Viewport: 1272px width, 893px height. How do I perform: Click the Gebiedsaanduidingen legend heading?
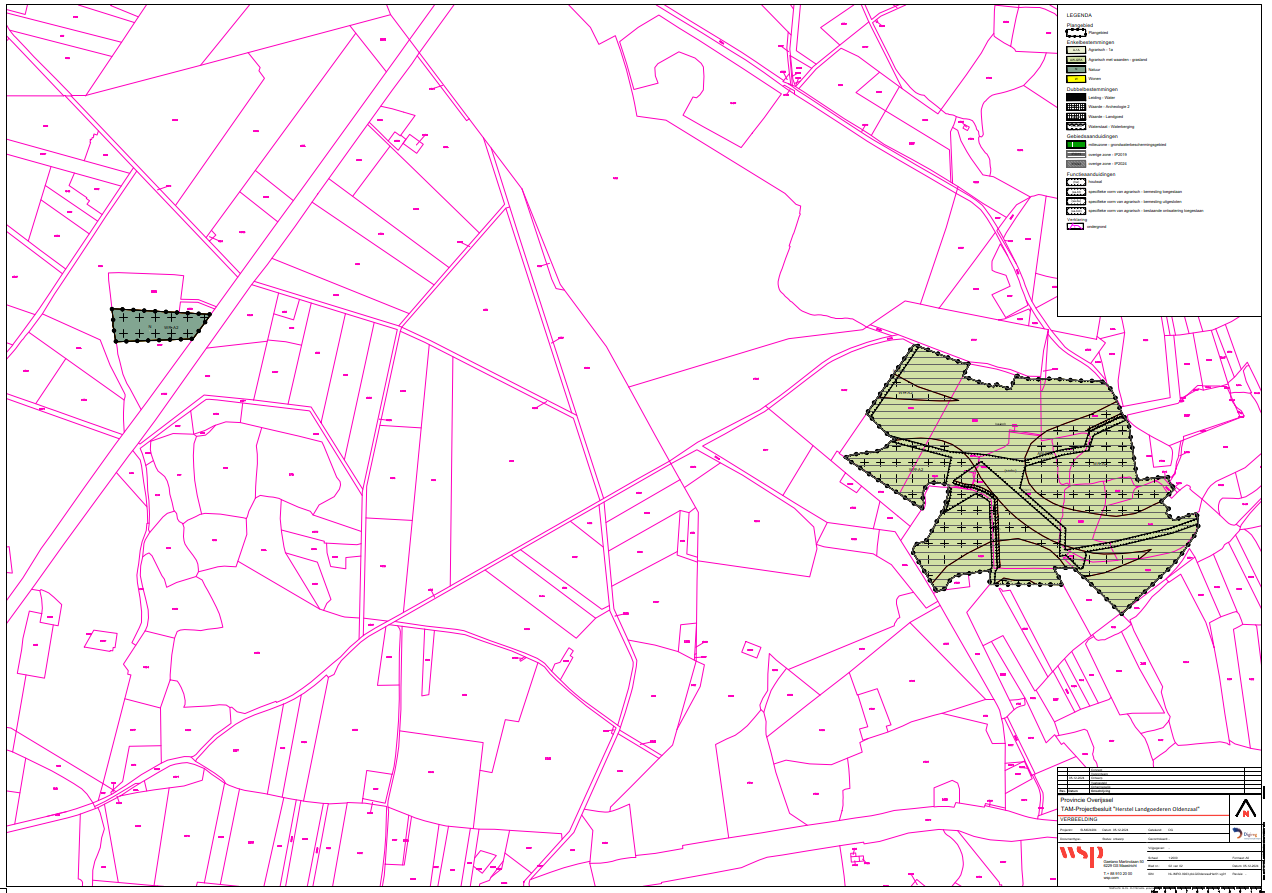(1092, 136)
